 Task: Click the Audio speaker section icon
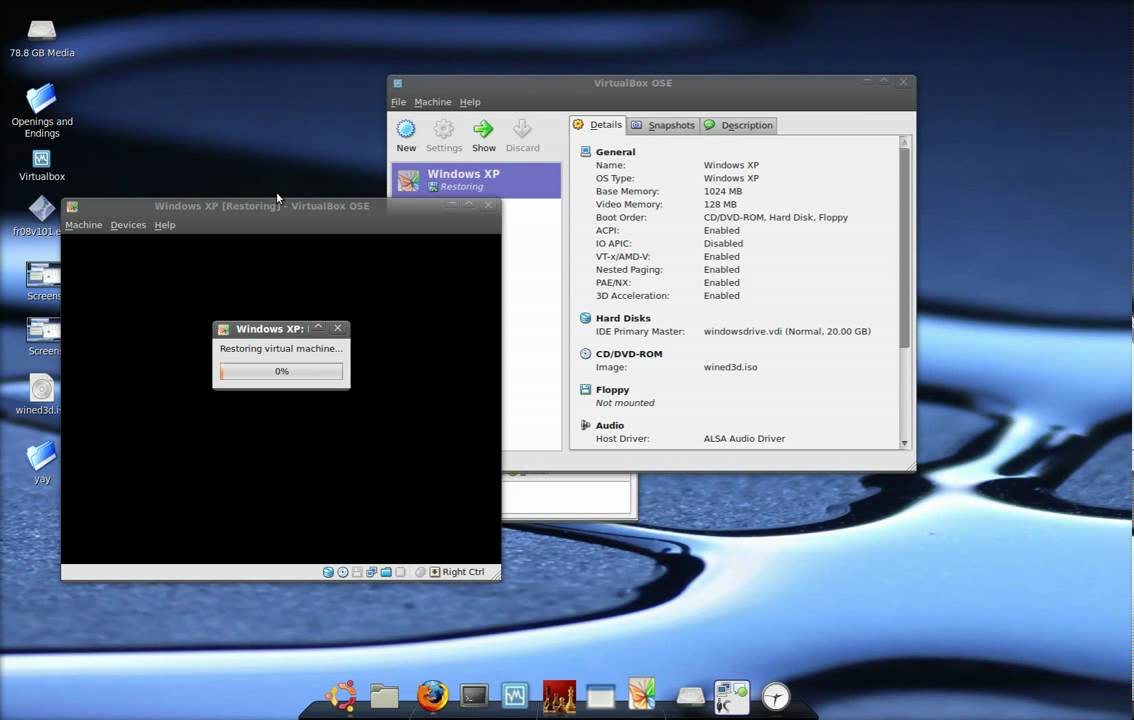(585, 425)
